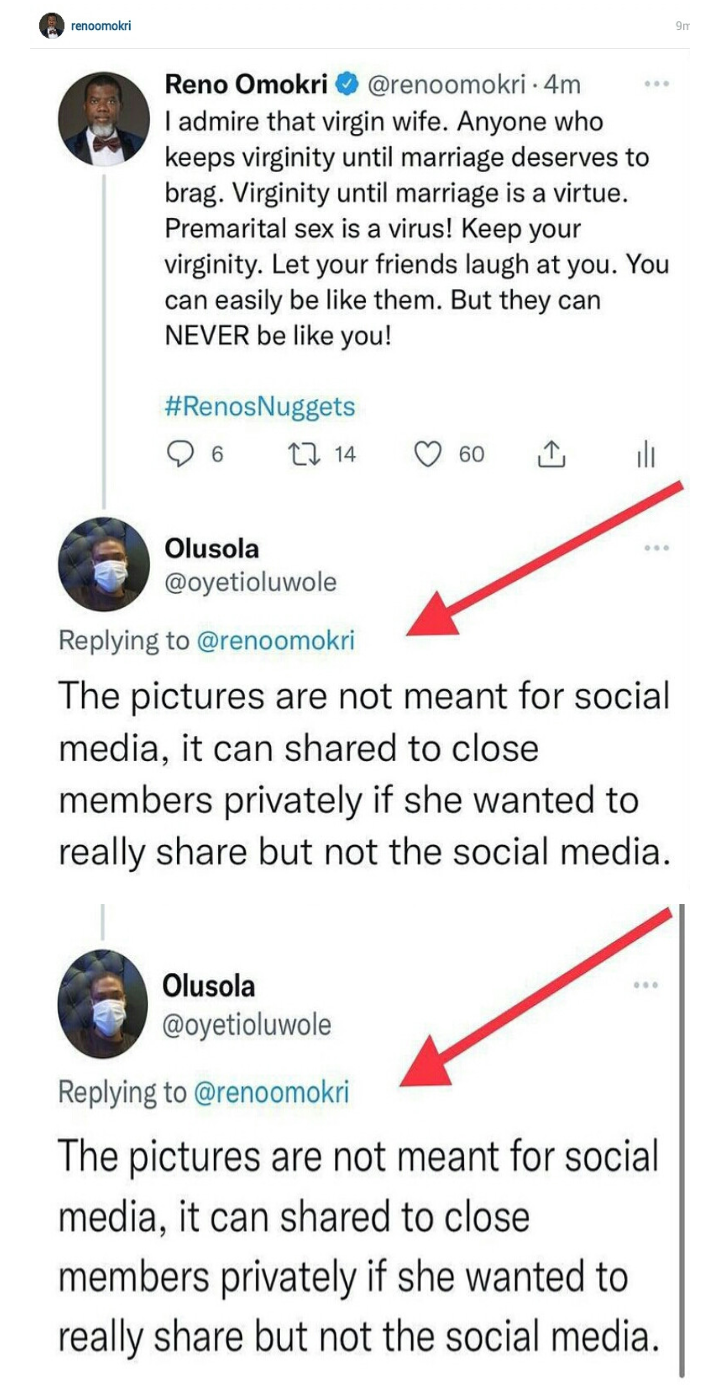Click the share upload icon on the tweet
720x1397 pixels.
point(552,456)
